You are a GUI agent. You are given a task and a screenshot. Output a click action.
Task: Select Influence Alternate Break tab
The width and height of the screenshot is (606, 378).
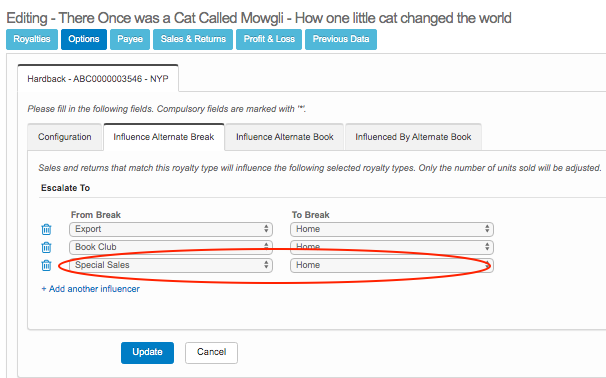point(164,137)
